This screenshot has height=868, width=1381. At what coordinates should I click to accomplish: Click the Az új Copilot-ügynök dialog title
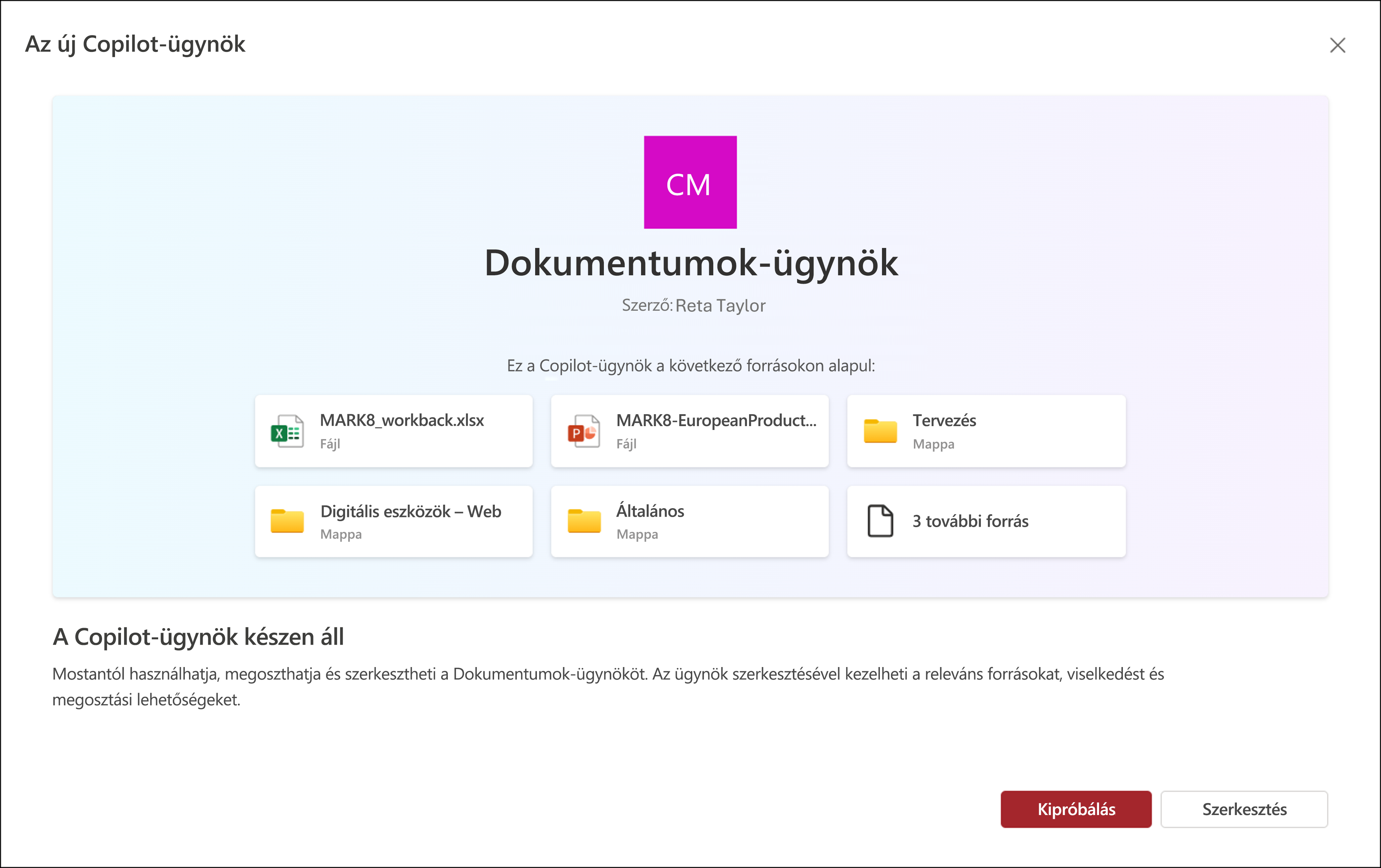click(x=135, y=44)
